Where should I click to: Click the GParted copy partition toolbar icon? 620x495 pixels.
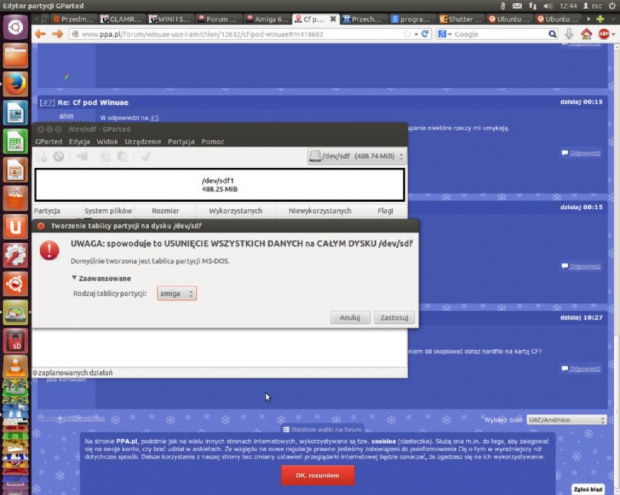[105, 157]
